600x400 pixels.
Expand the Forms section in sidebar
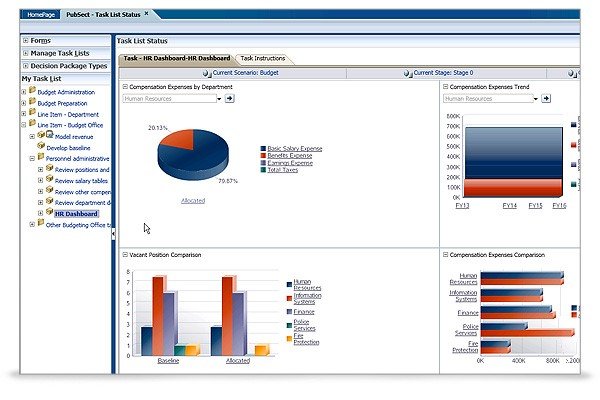[x=26, y=40]
